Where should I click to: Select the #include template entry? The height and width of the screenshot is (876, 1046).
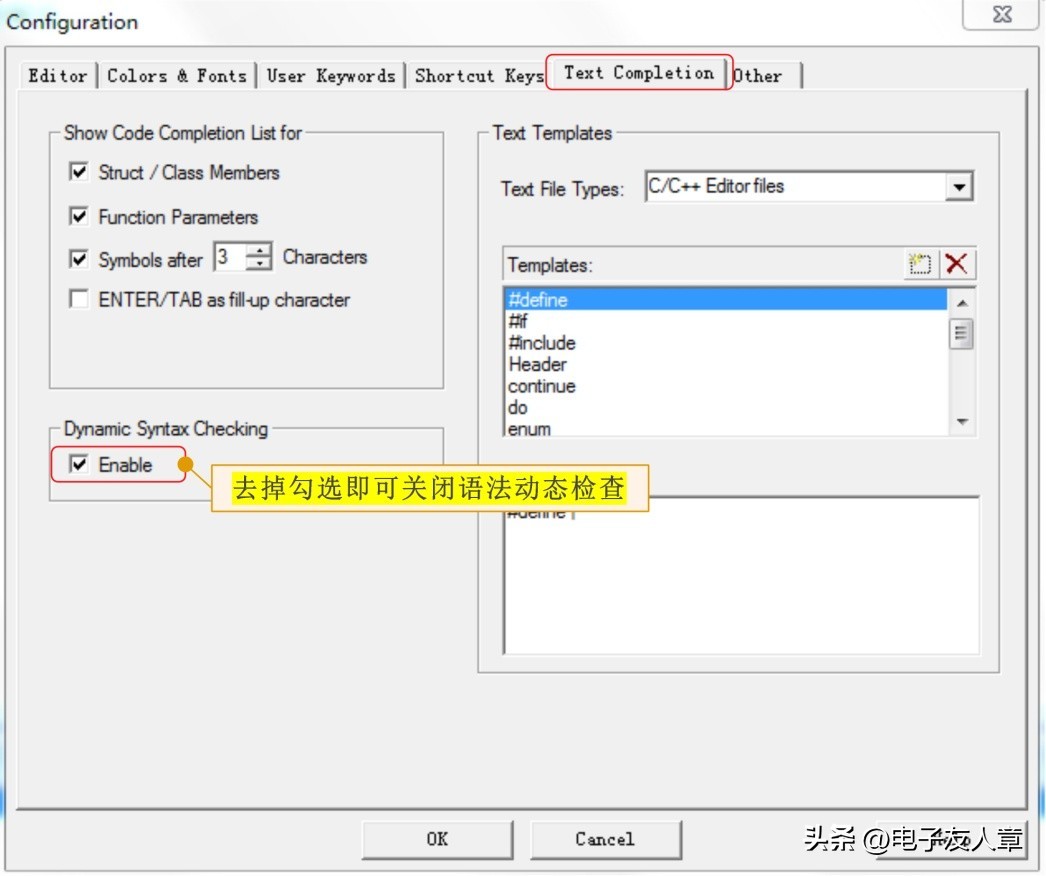[545, 343]
